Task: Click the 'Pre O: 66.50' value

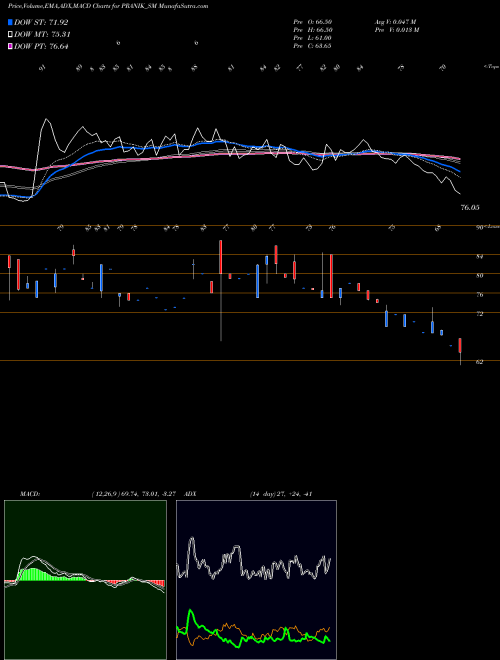Action: [x=312, y=22]
